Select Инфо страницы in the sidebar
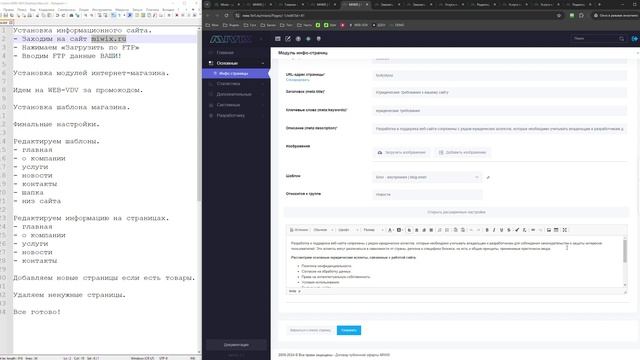Viewport: 640px width, 360px height. (236, 73)
